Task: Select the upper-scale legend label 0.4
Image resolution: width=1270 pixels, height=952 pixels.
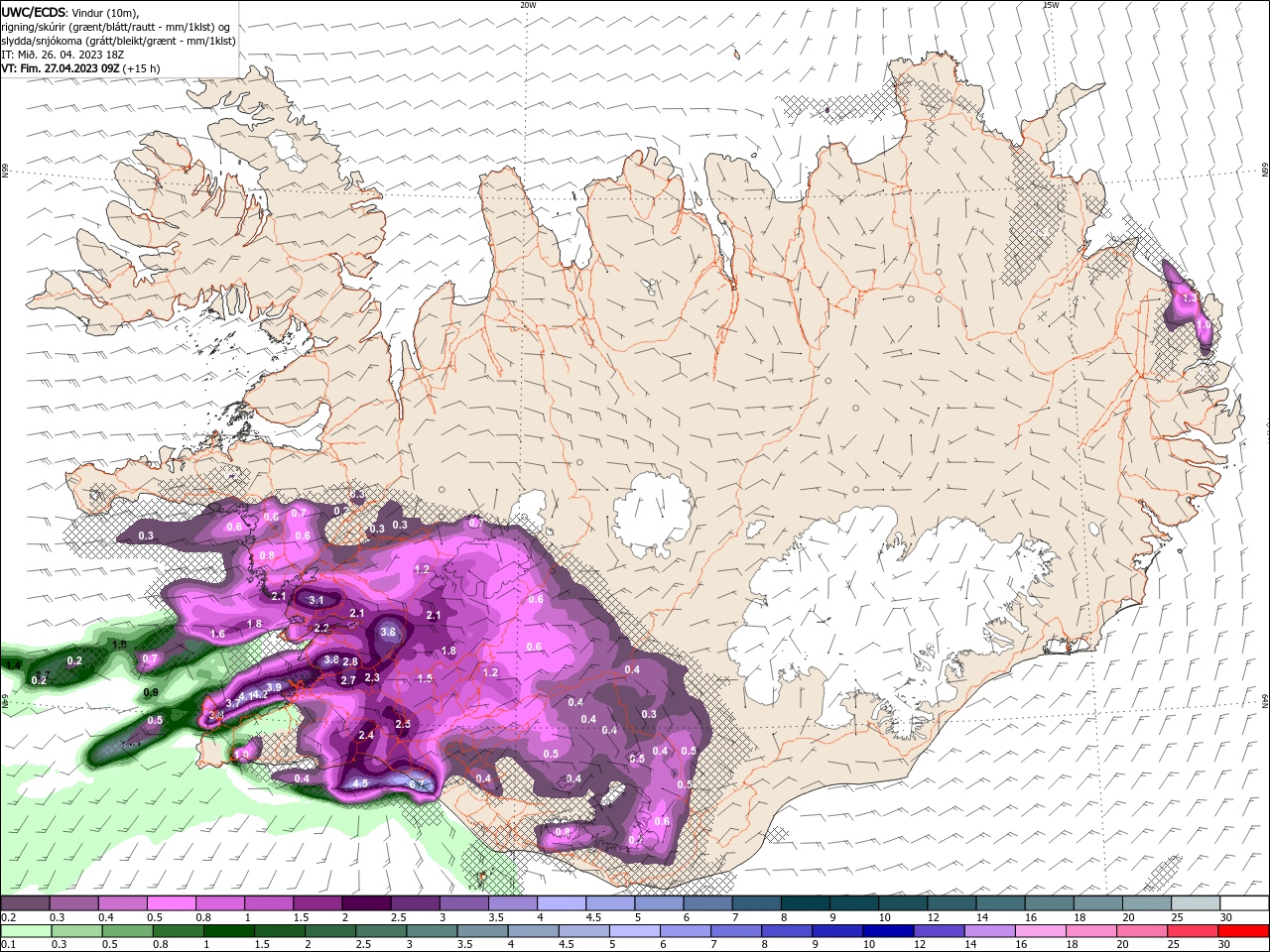Action: (x=106, y=917)
